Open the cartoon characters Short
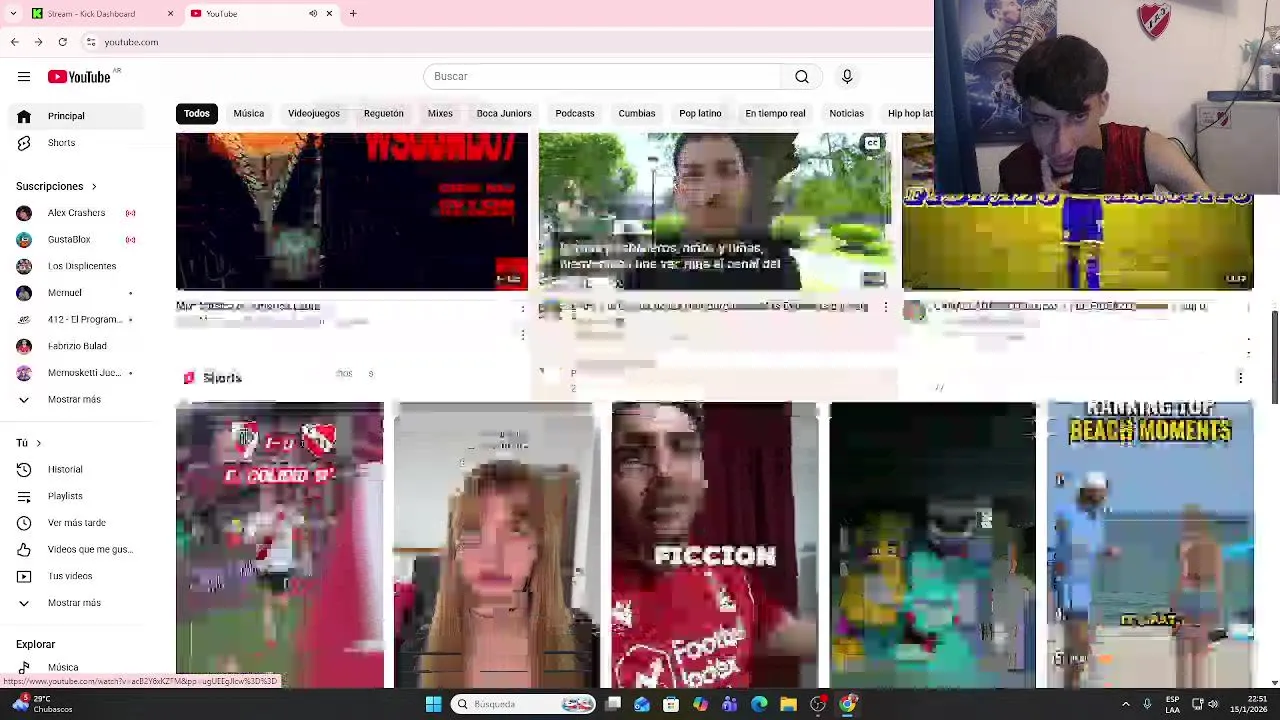 933,545
